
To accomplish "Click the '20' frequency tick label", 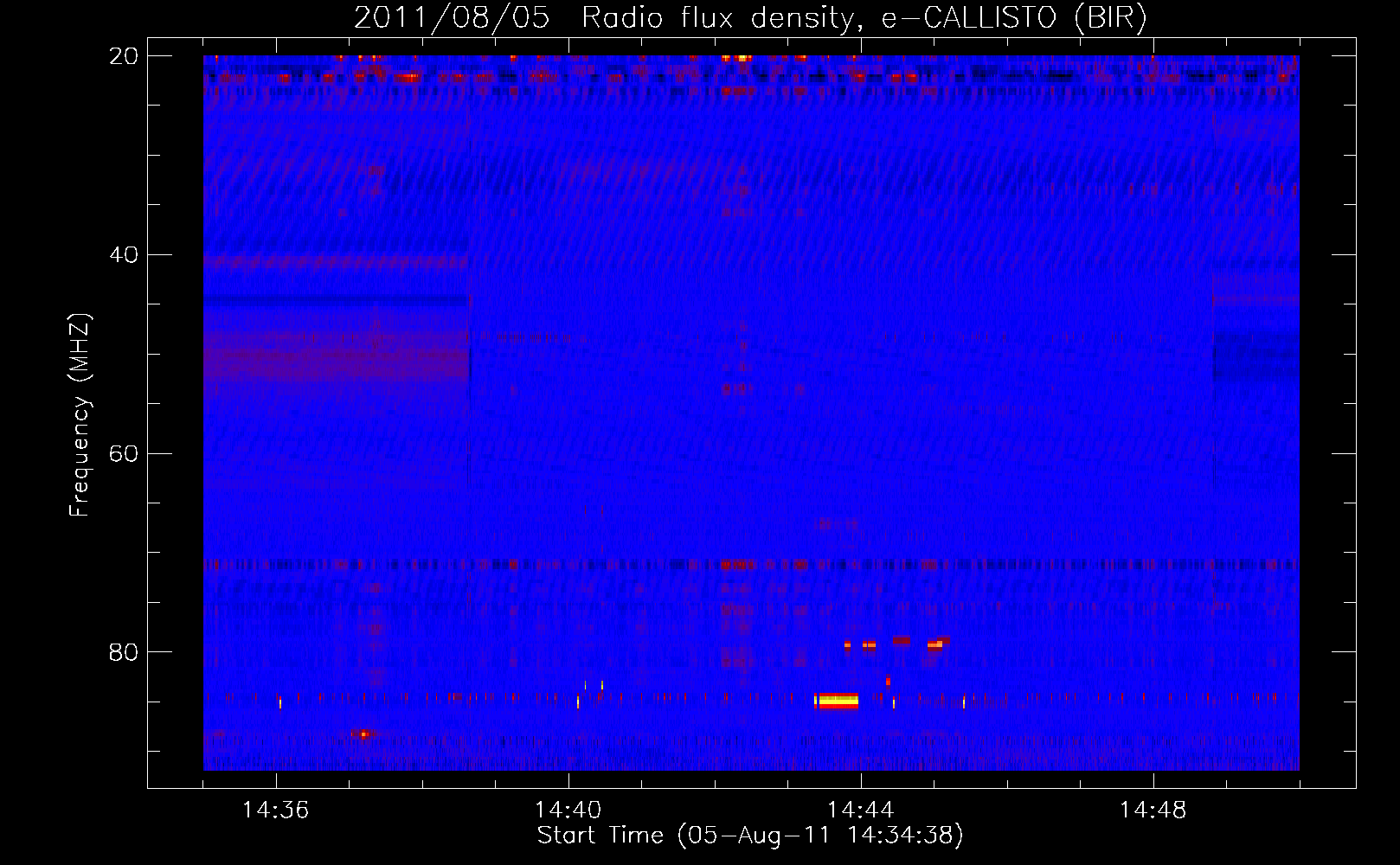I will [x=123, y=56].
